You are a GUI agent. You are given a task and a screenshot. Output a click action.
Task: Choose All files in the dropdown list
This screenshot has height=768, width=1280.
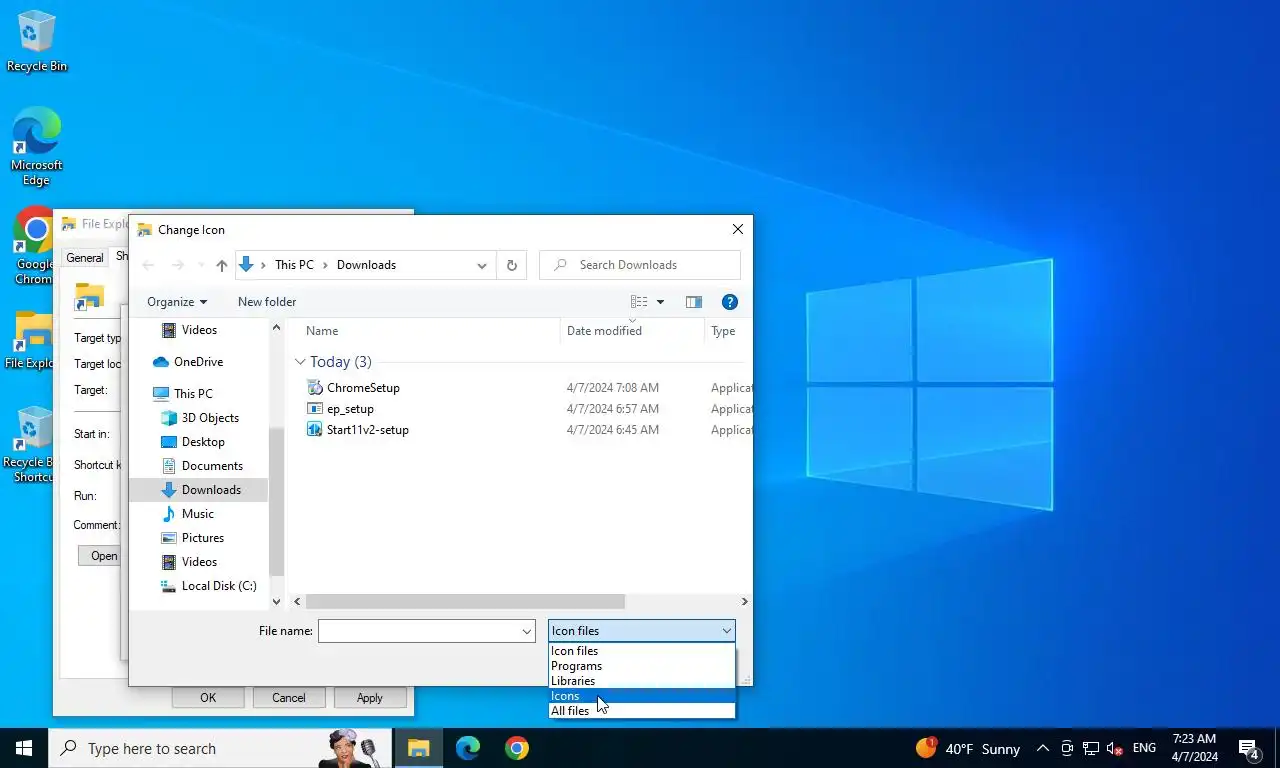coord(641,711)
